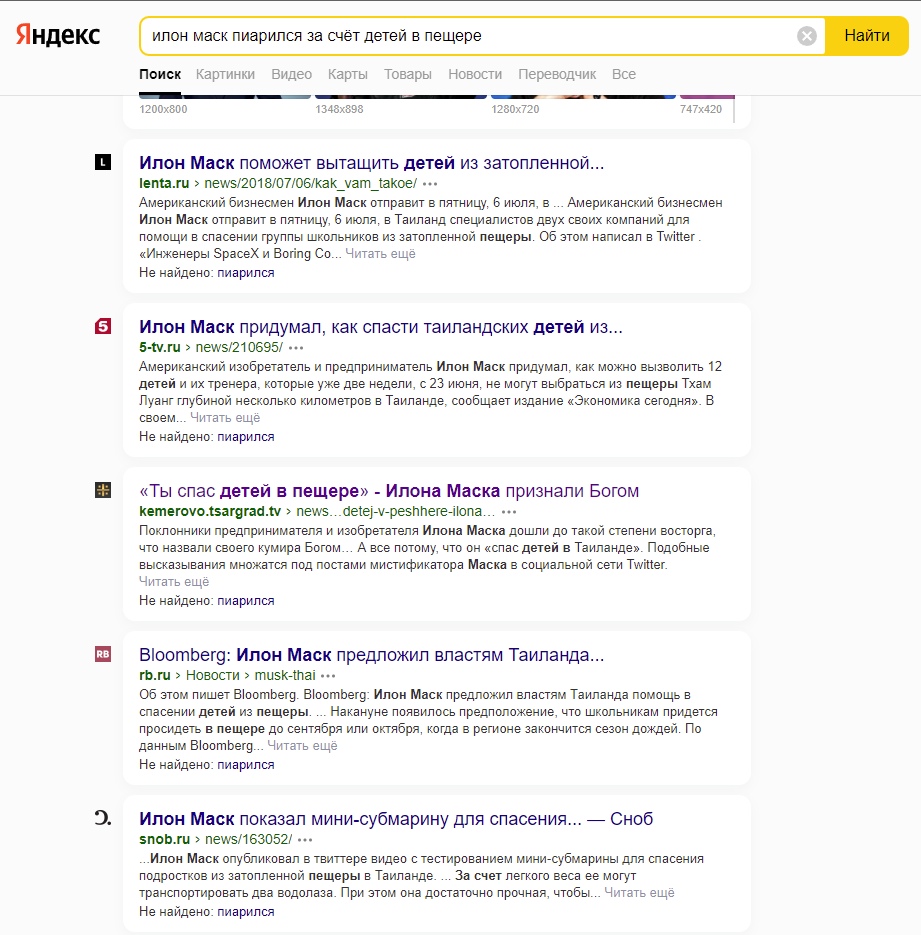Screen dimensions: 921x935
Task: Clear the search query with the X icon
Action: [x=807, y=36]
